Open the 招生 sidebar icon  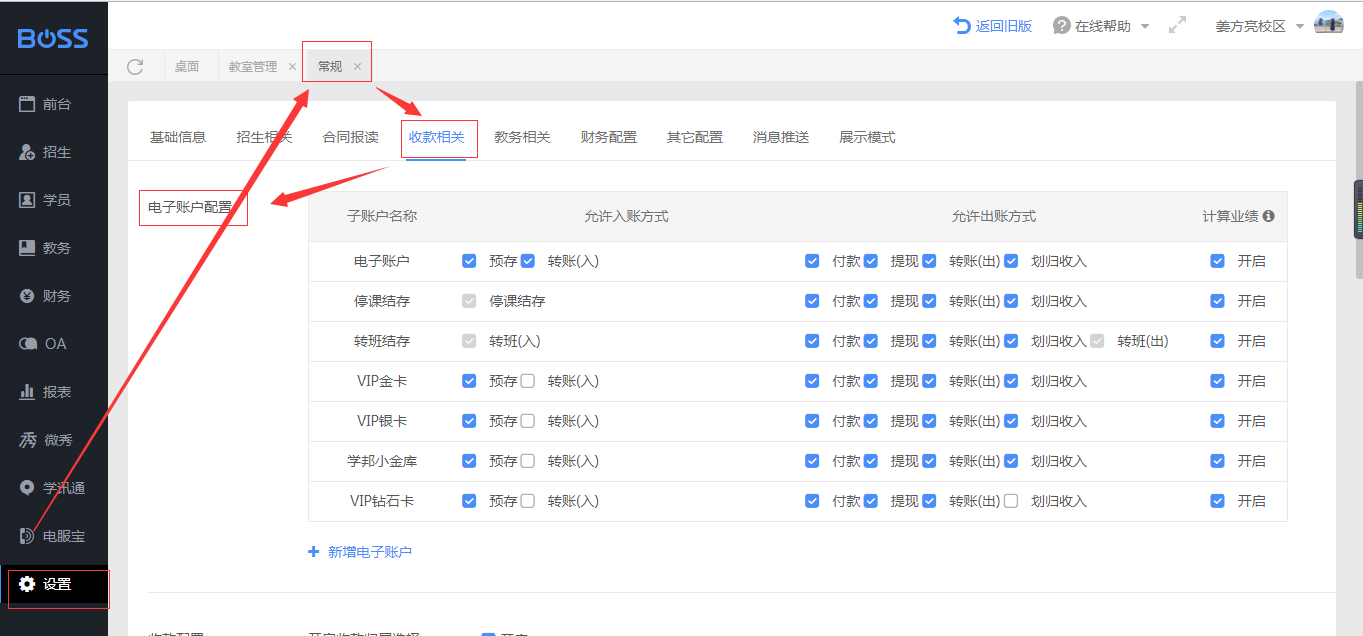click(27, 152)
